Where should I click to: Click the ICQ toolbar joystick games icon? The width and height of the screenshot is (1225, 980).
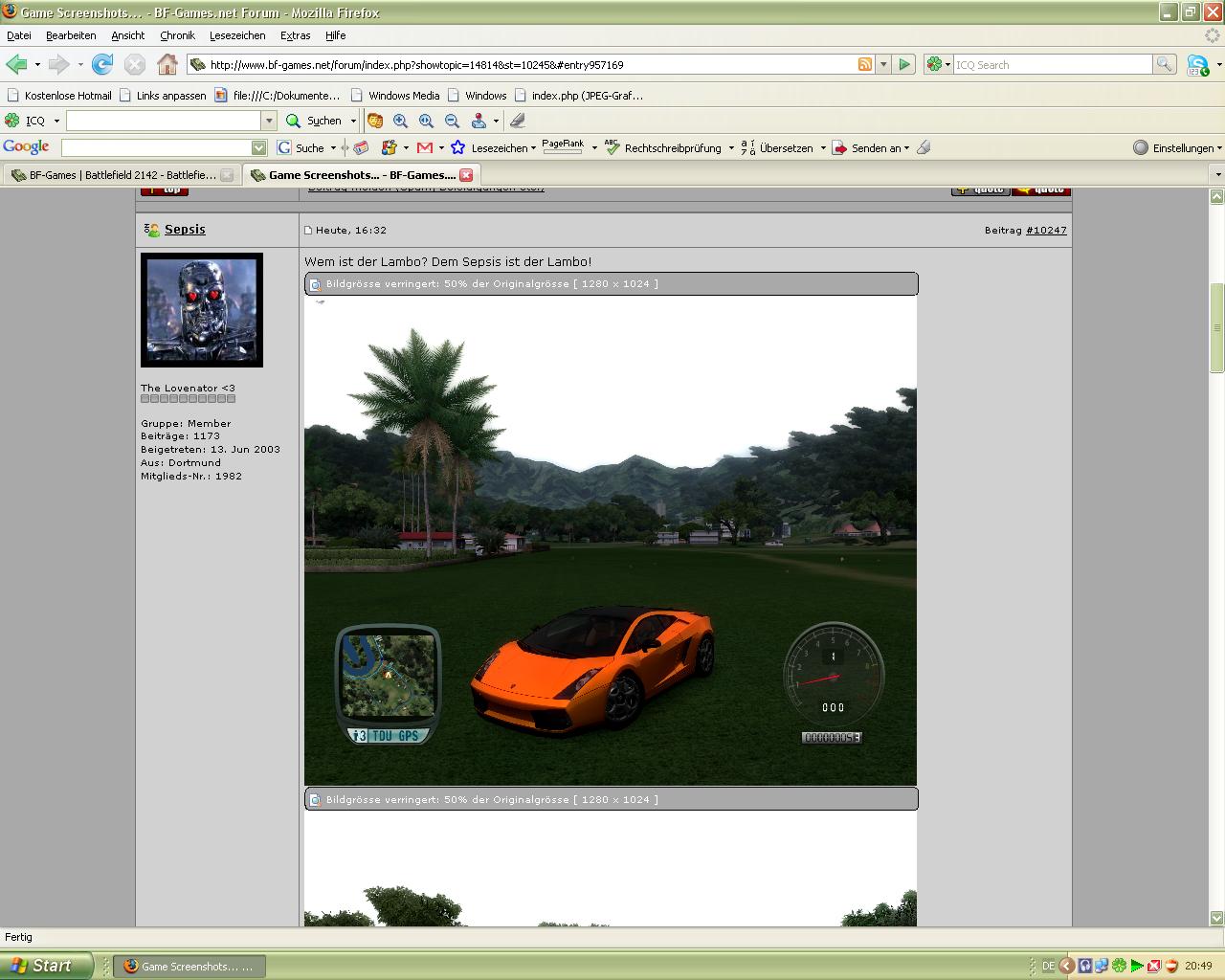[479, 121]
